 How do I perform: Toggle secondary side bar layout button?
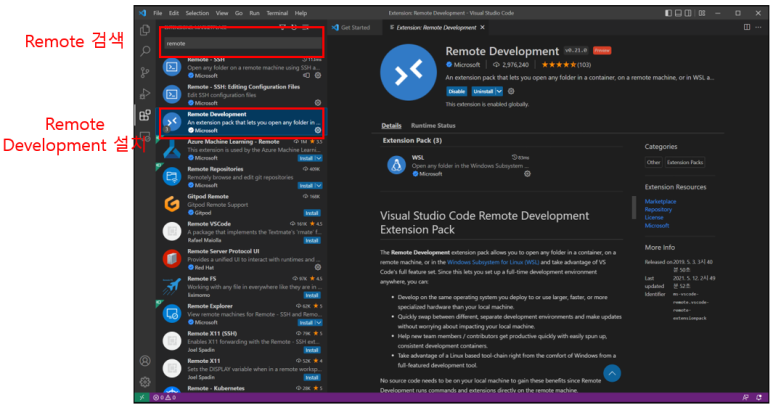[x=688, y=13]
